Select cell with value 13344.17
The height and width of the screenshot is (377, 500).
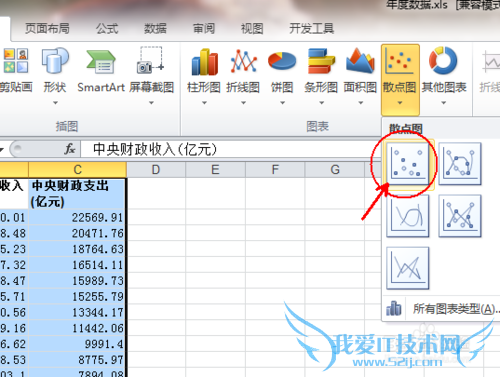77,312
